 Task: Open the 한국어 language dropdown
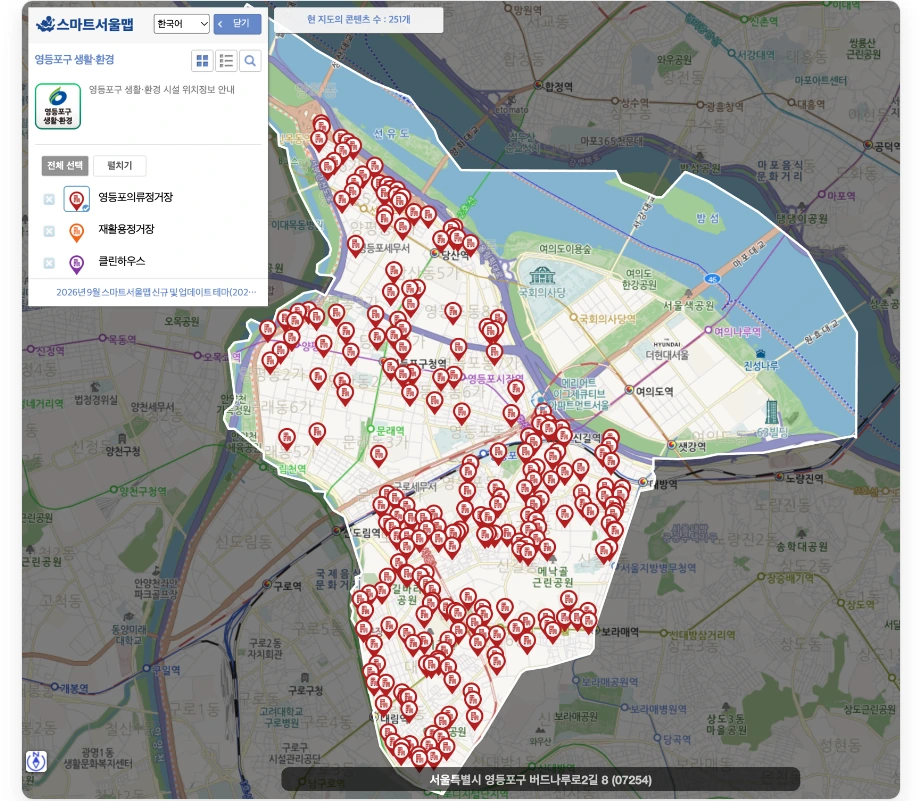pos(182,24)
